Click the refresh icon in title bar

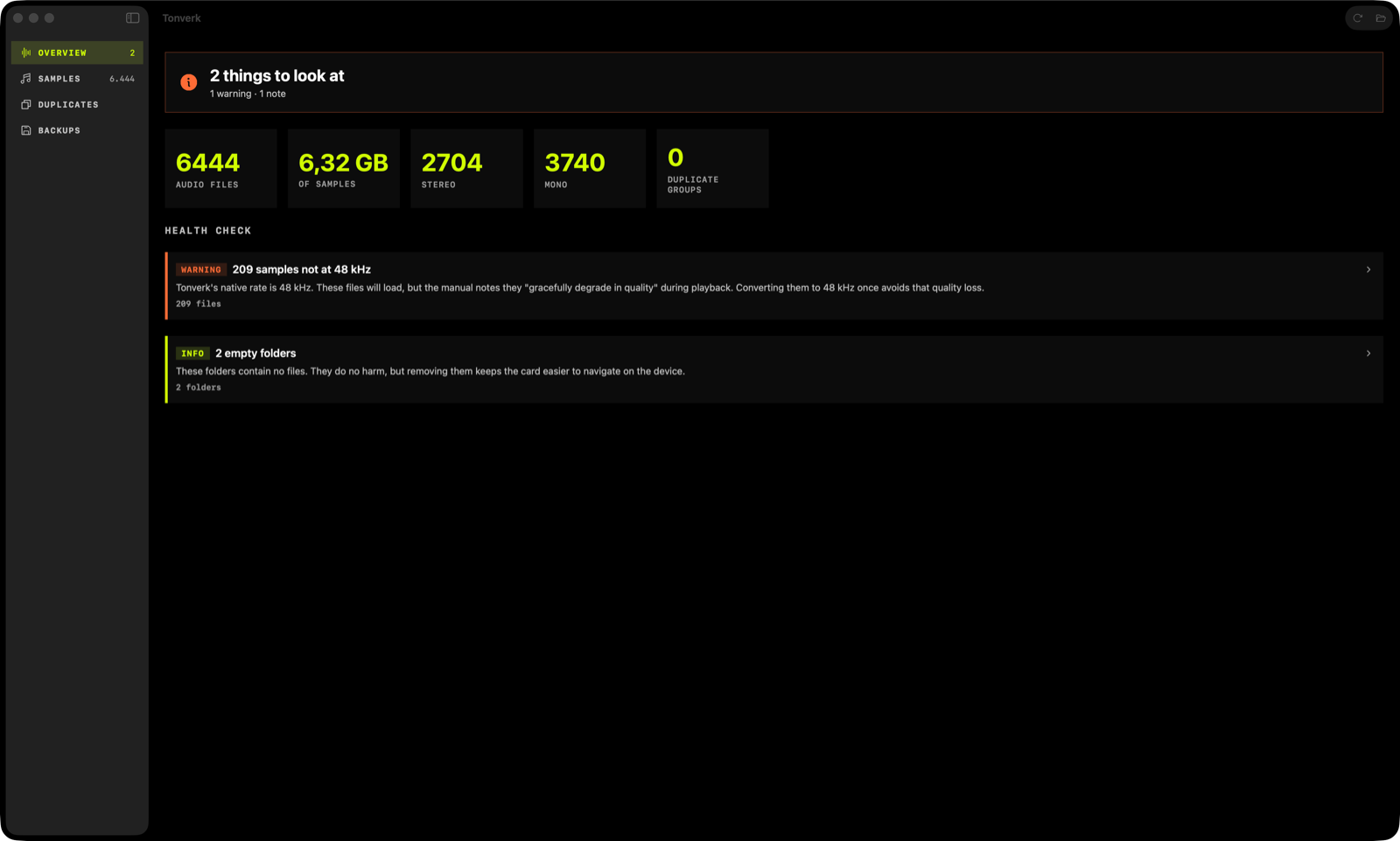tap(1358, 18)
